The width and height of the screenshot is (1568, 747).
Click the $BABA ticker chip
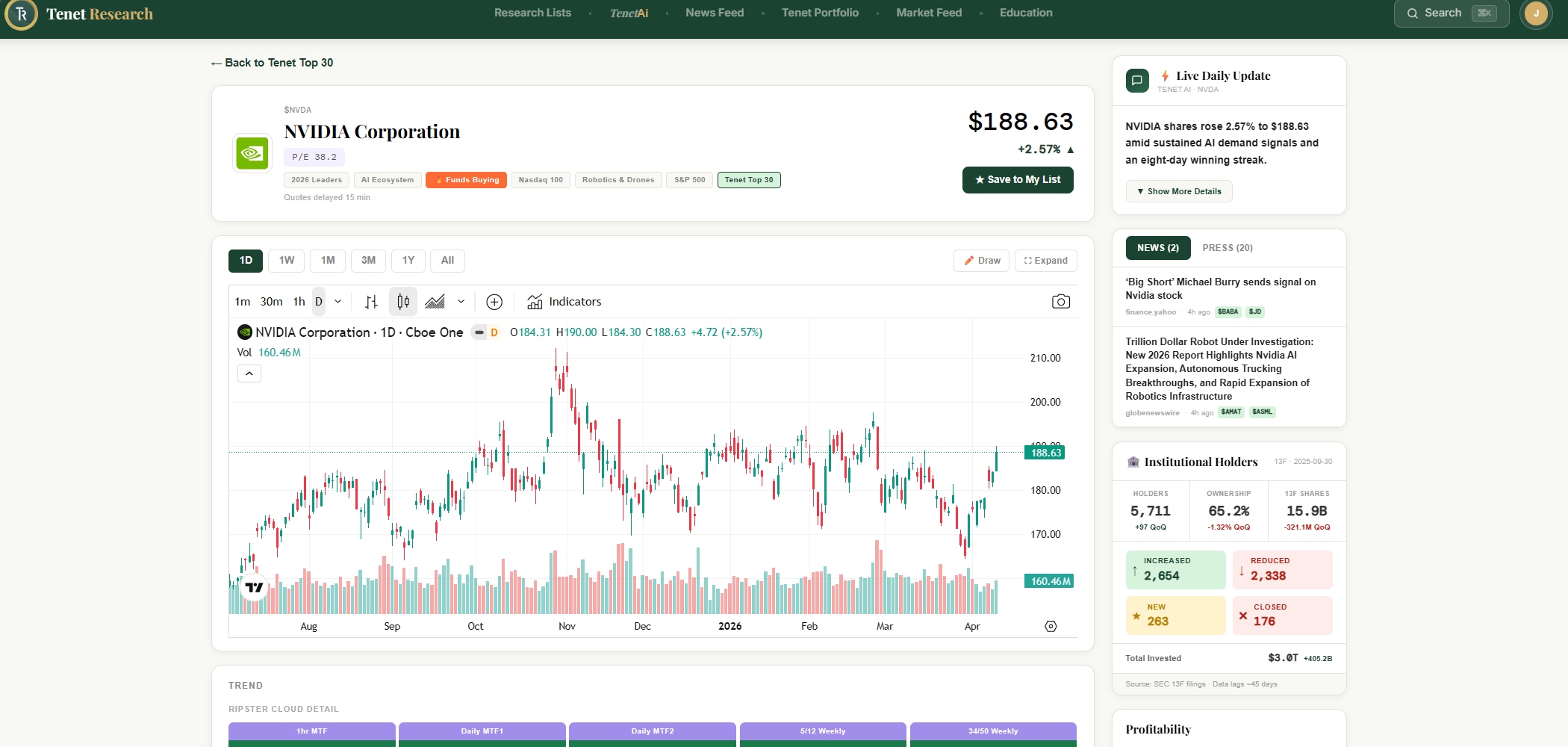1228,312
